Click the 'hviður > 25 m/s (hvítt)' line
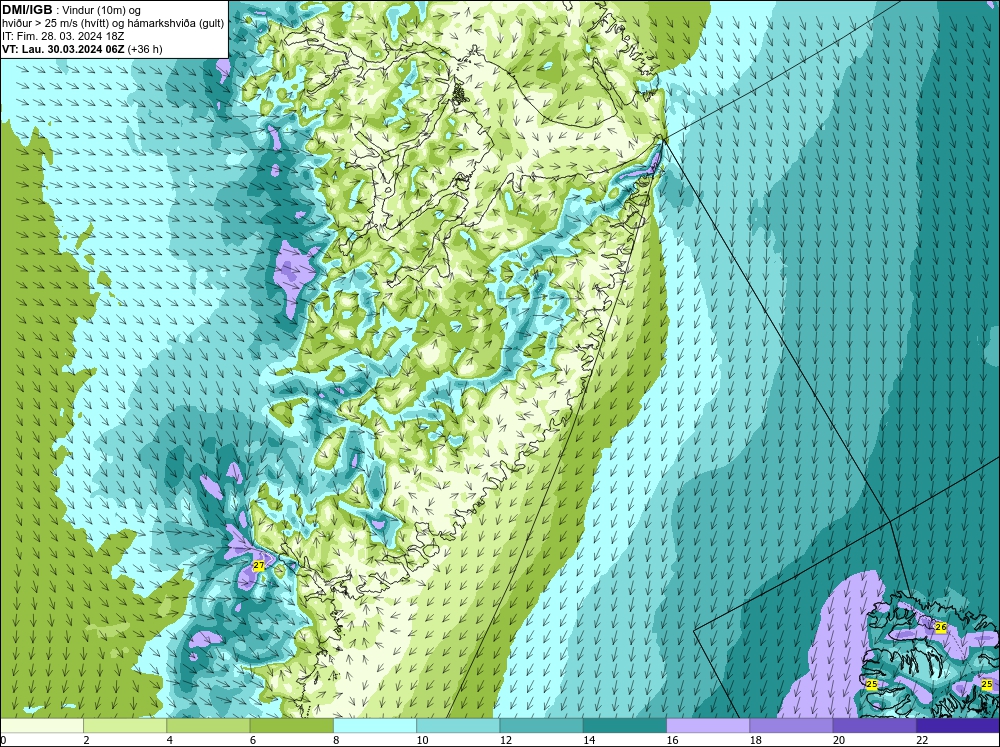1000x747 pixels. (x=54, y=23)
